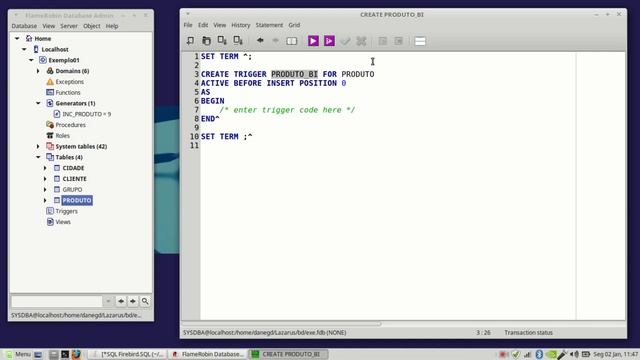Viewport: 640px width, 360px height.
Task: Click the PRODUTO_BI trigger name in the editor
Action: pyautogui.click(x=294, y=74)
